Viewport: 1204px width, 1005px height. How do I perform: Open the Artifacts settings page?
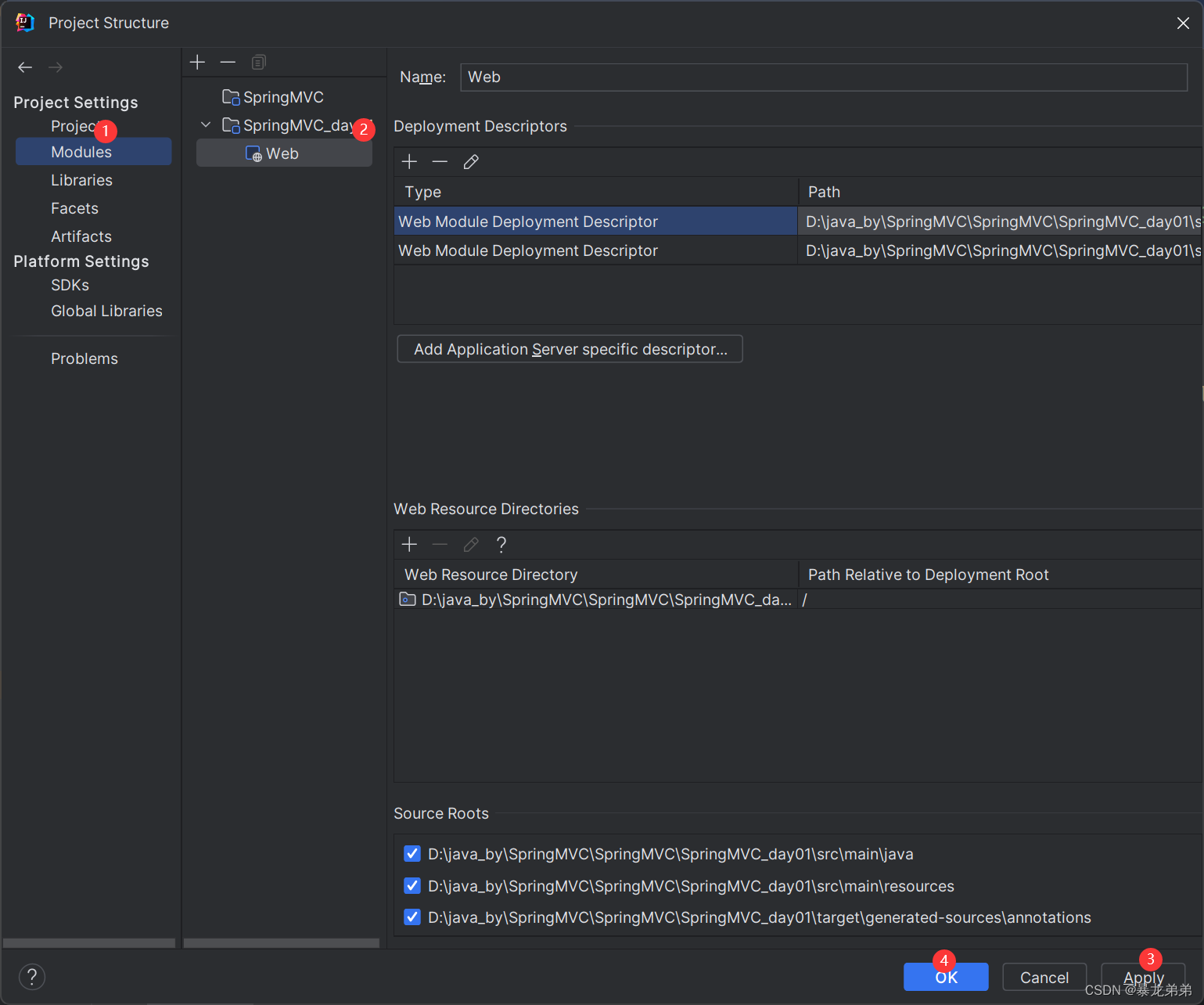coord(81,236)
